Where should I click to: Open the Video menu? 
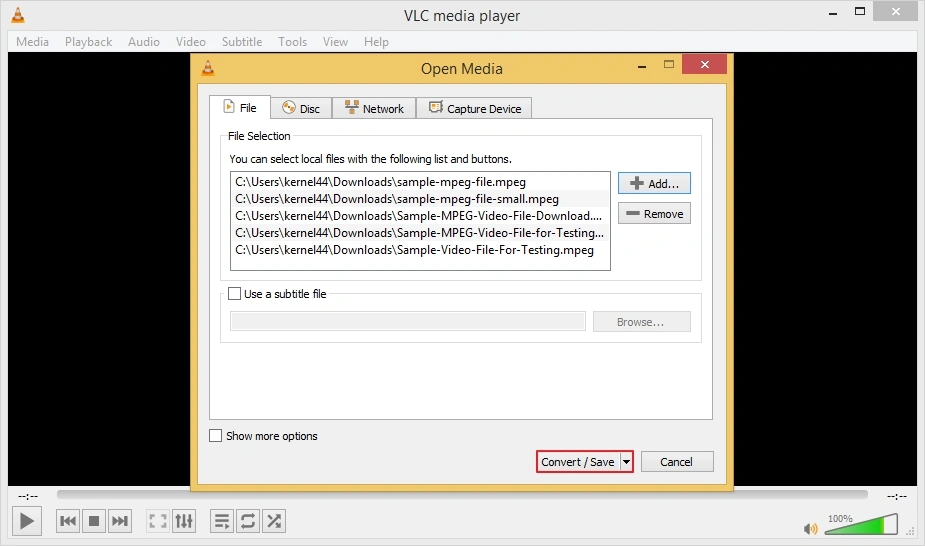tap(191, 42)
